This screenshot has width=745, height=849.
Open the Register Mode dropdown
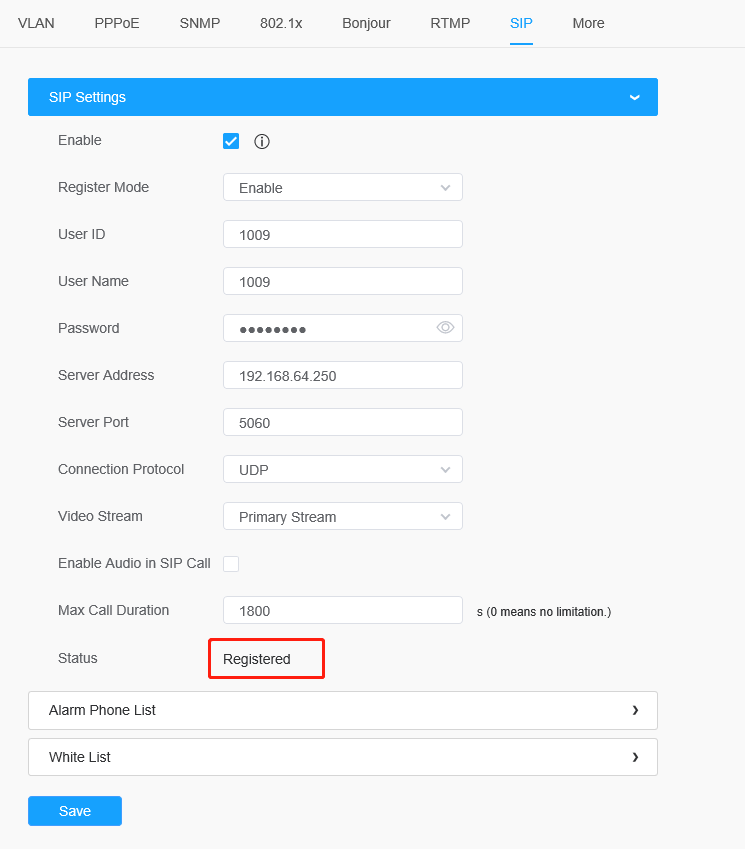[x=343, y=187]
